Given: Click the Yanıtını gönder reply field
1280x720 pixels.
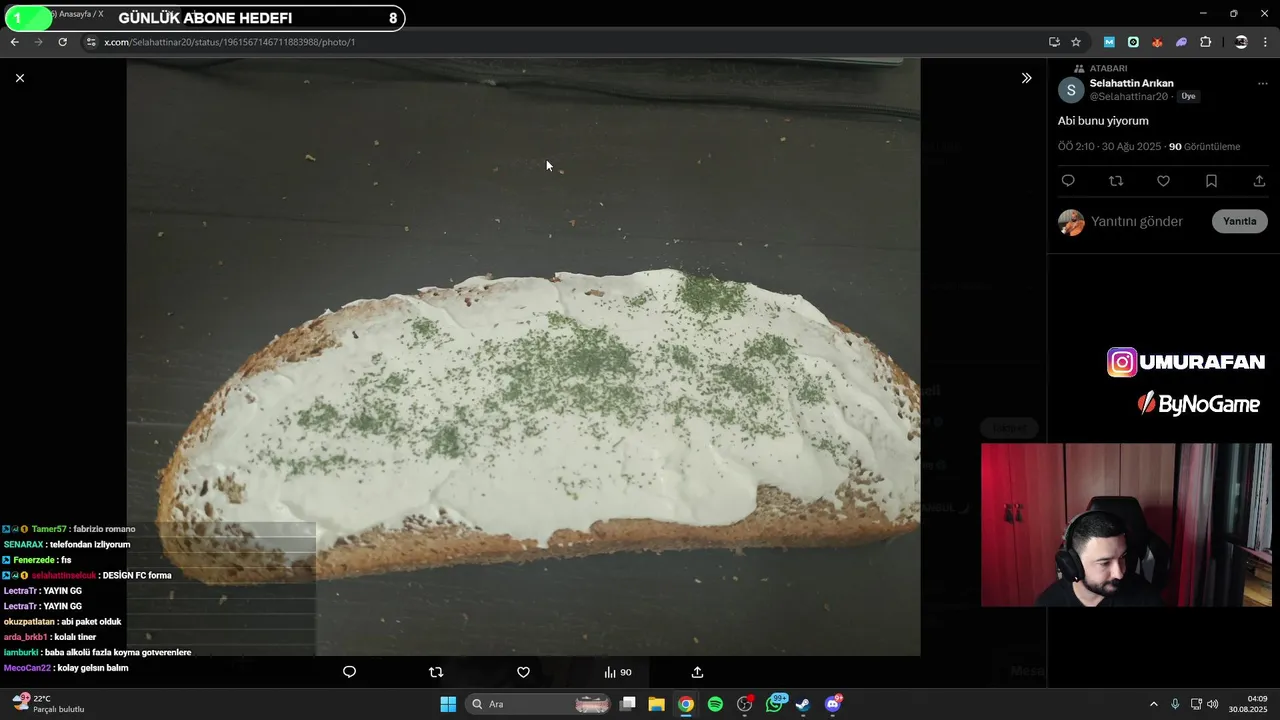Looking at the screenshot, I should coord(1137,222).
